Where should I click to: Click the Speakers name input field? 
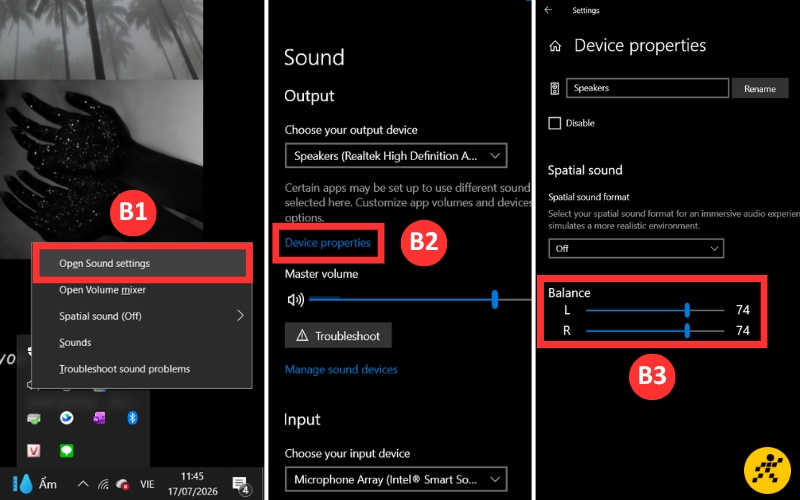click(647, 88)
